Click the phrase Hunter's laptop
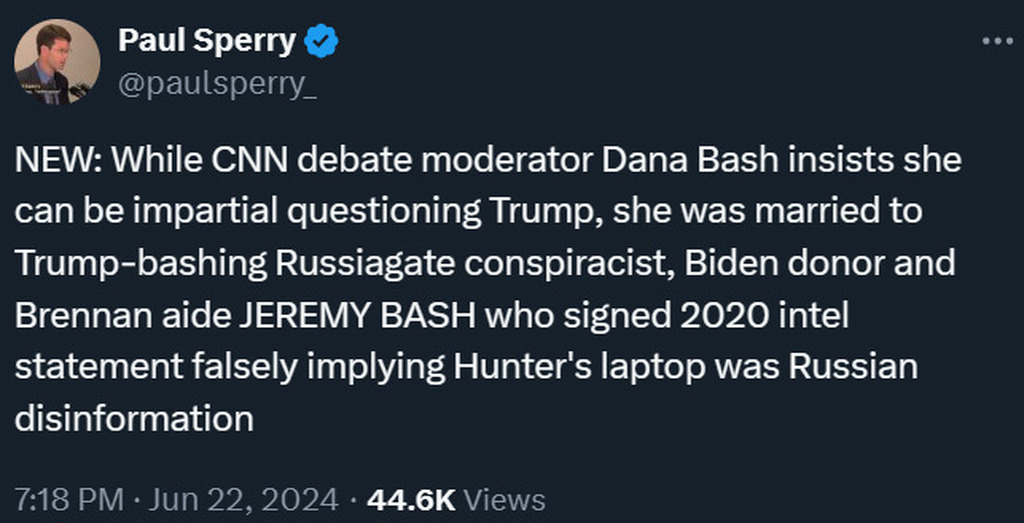1024x523 pixels. pyautogui.click(x=584, y=366)
